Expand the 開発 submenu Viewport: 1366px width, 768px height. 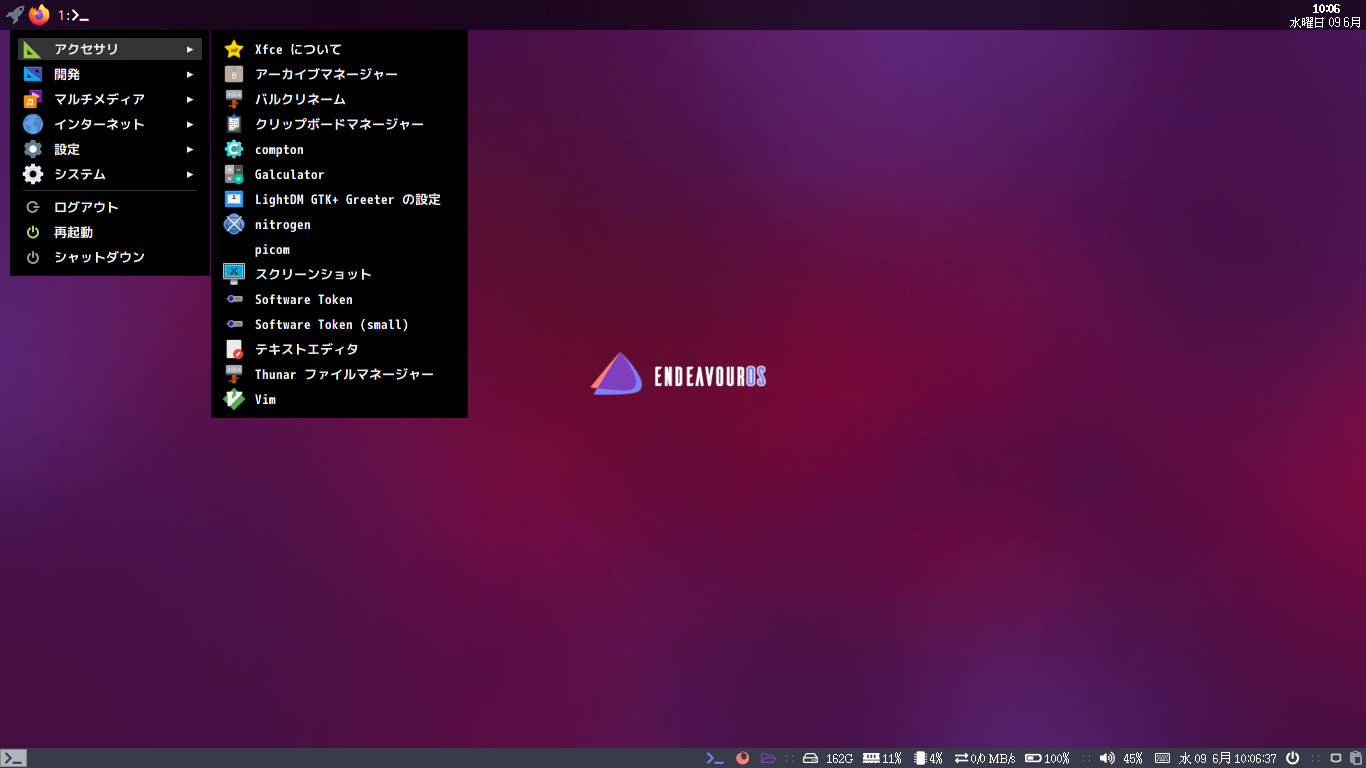(110, 74)
